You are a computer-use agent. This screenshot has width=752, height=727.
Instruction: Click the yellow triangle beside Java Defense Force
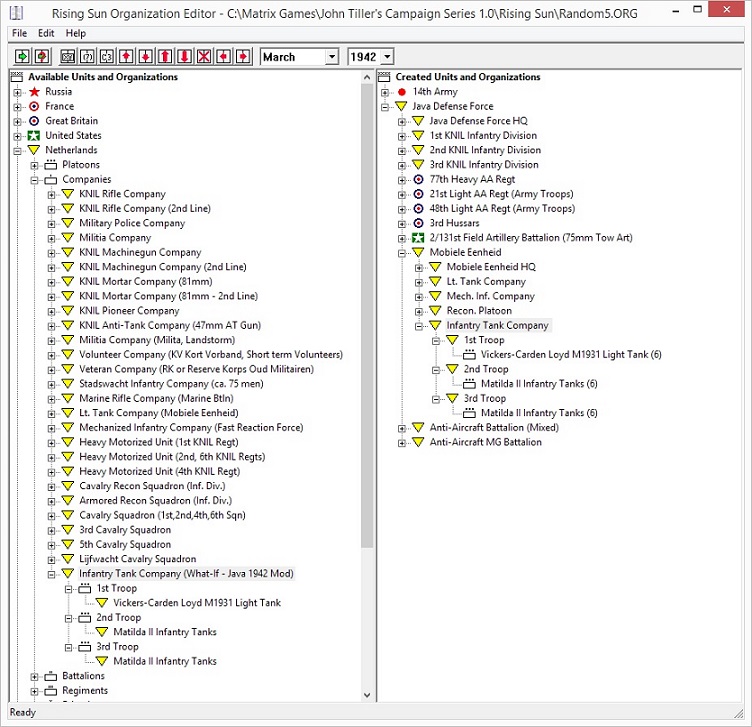[x=401, y=106]
